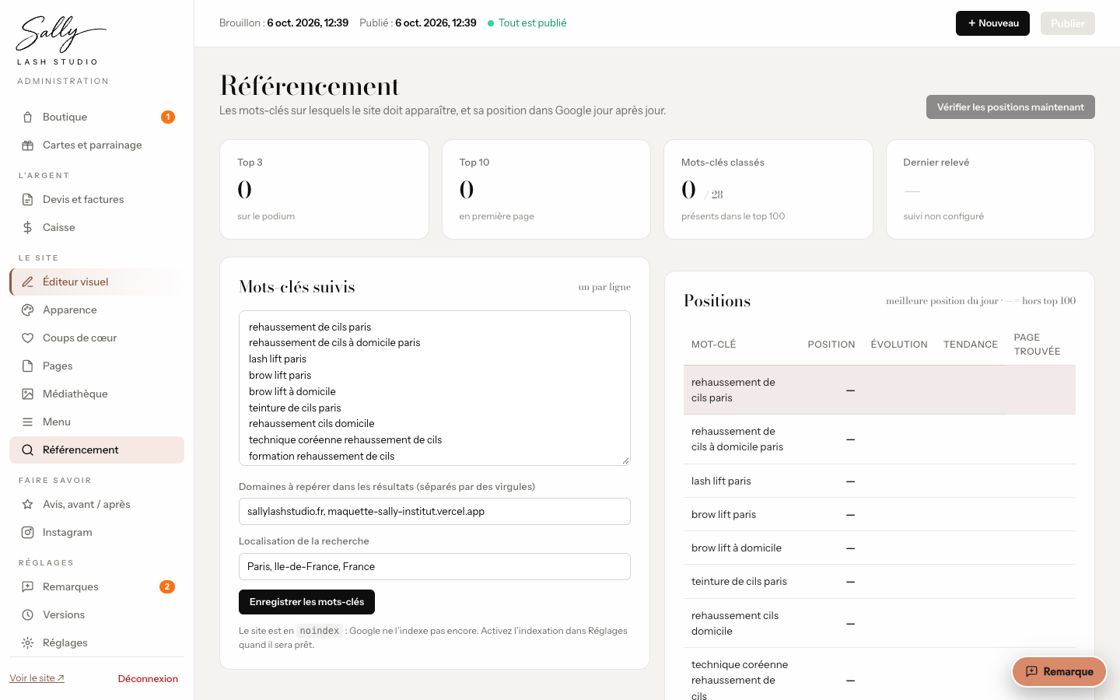This screenshot has width=1120, height=700.
Task: Select table row 'brow lift à domicile'
Action: pos(879,548)
